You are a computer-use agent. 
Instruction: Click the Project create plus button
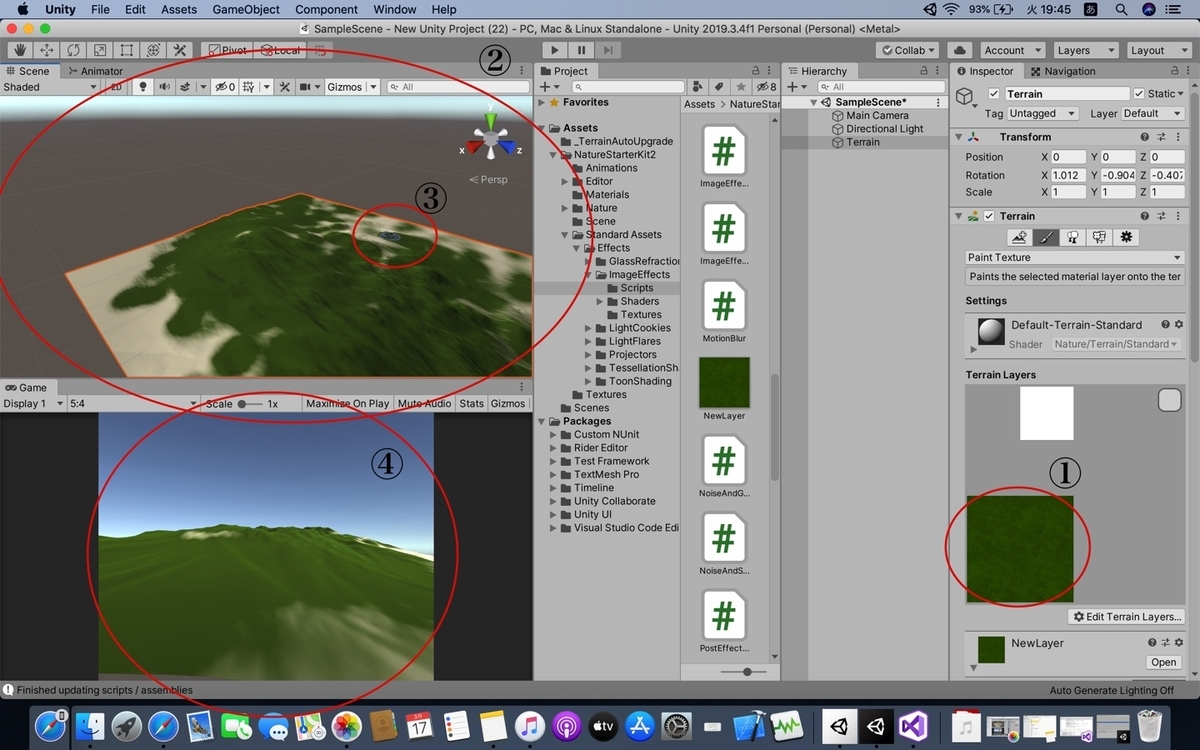(x=548, y=87)
